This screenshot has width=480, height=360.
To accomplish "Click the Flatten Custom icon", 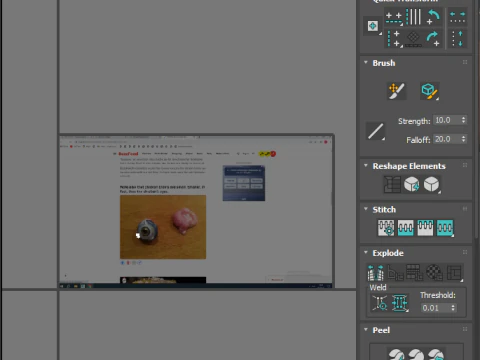I will click(x=454, y=273).
